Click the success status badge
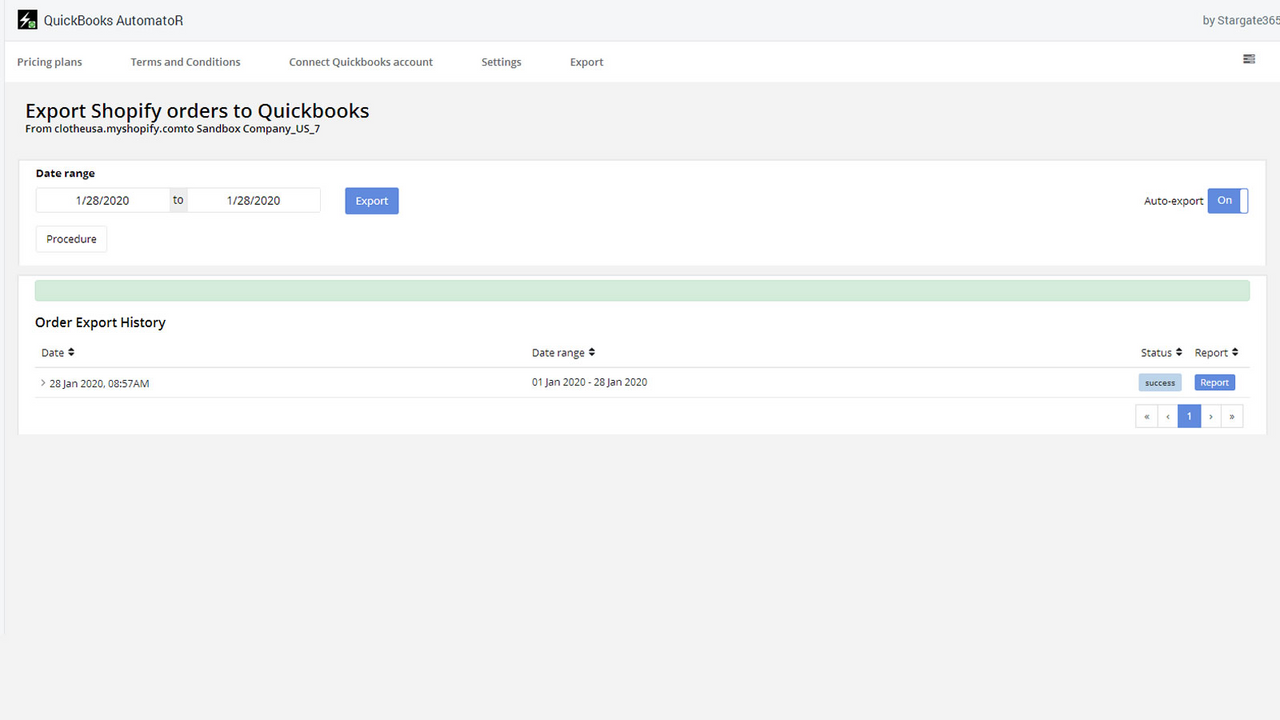This screenshot has width=1280, height=720. tap(1160, 383)
